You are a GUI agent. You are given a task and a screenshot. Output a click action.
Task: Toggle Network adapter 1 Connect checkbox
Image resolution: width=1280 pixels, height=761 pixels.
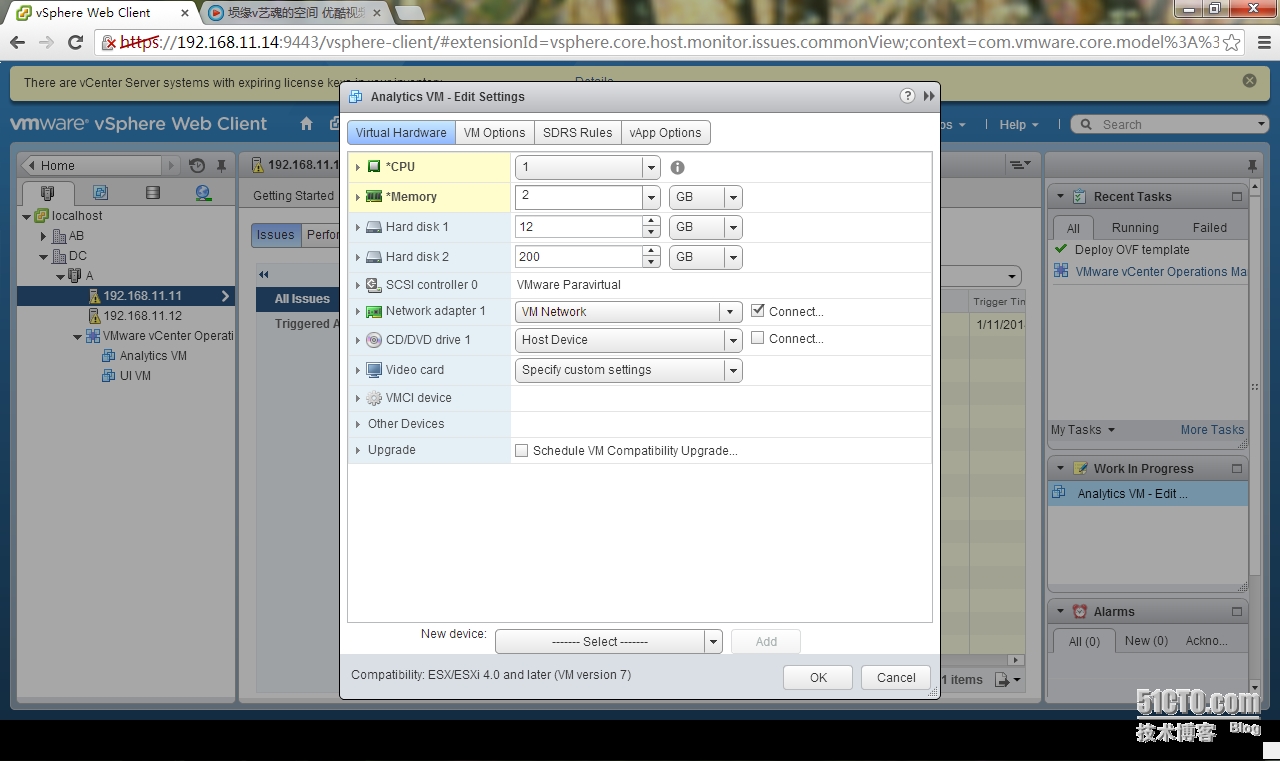[758, 311]
